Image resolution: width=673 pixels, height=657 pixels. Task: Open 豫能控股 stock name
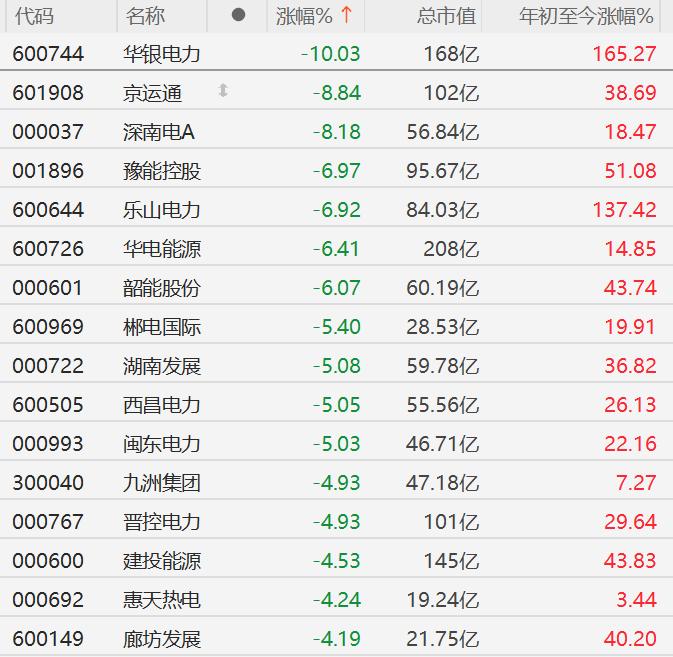pos(161,171)
